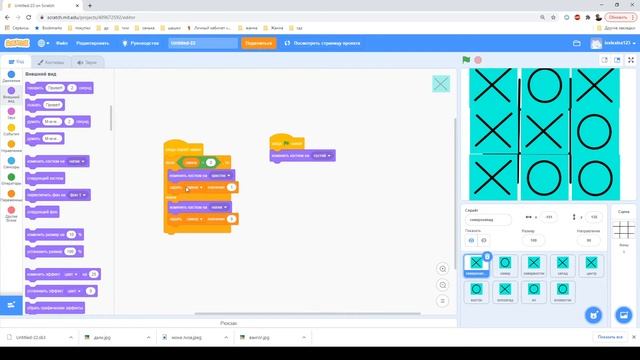Select the second sprite with circle costume
Viewport: 640px width, 360px height.
click(505, 265)
